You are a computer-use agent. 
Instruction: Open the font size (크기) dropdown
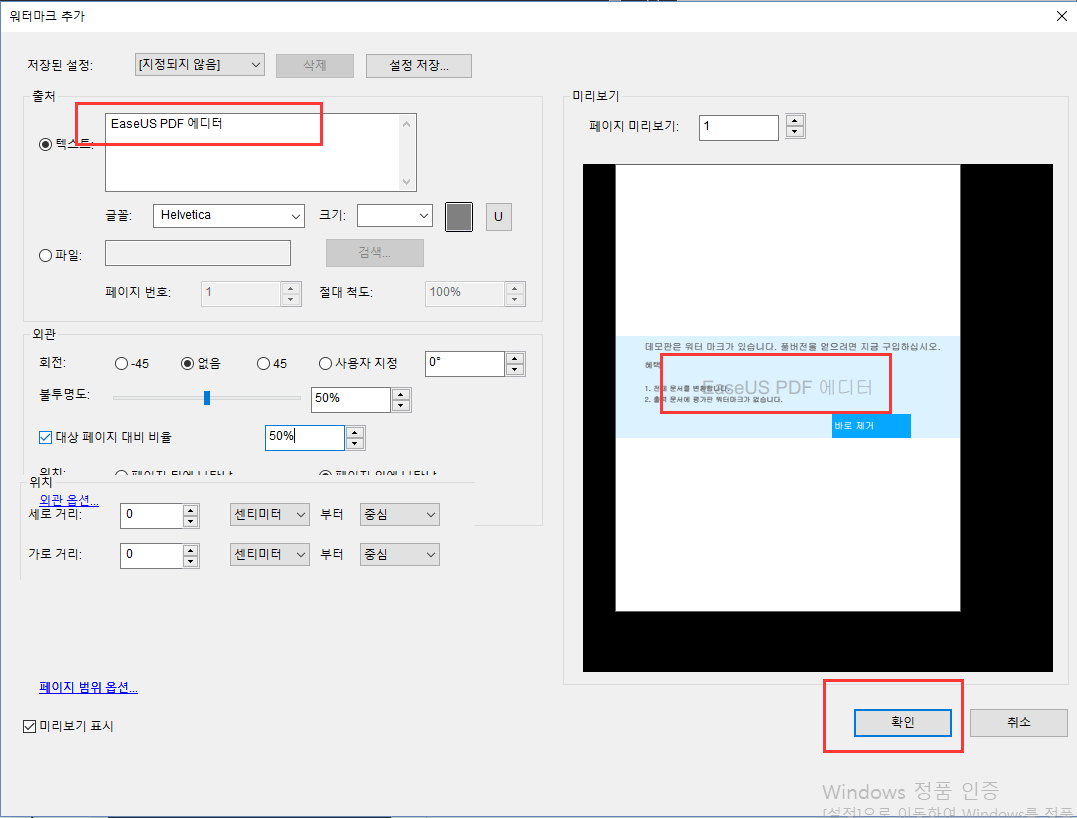point(395,215)
